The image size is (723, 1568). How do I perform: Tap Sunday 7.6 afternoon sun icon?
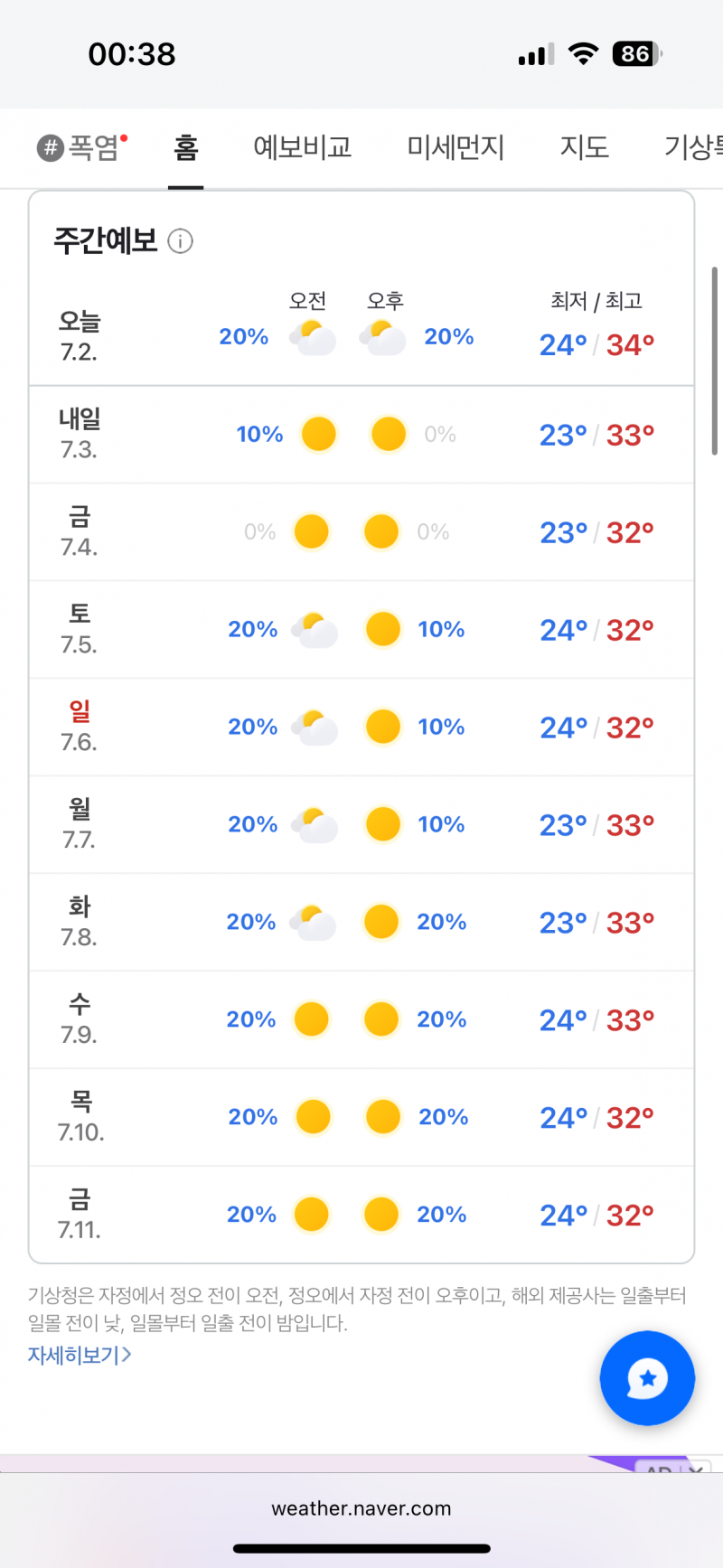383,727
